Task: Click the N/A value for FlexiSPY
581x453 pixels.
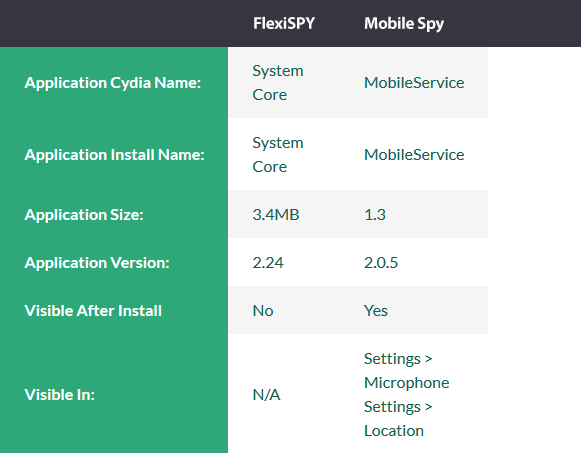Action: (266, 394)
